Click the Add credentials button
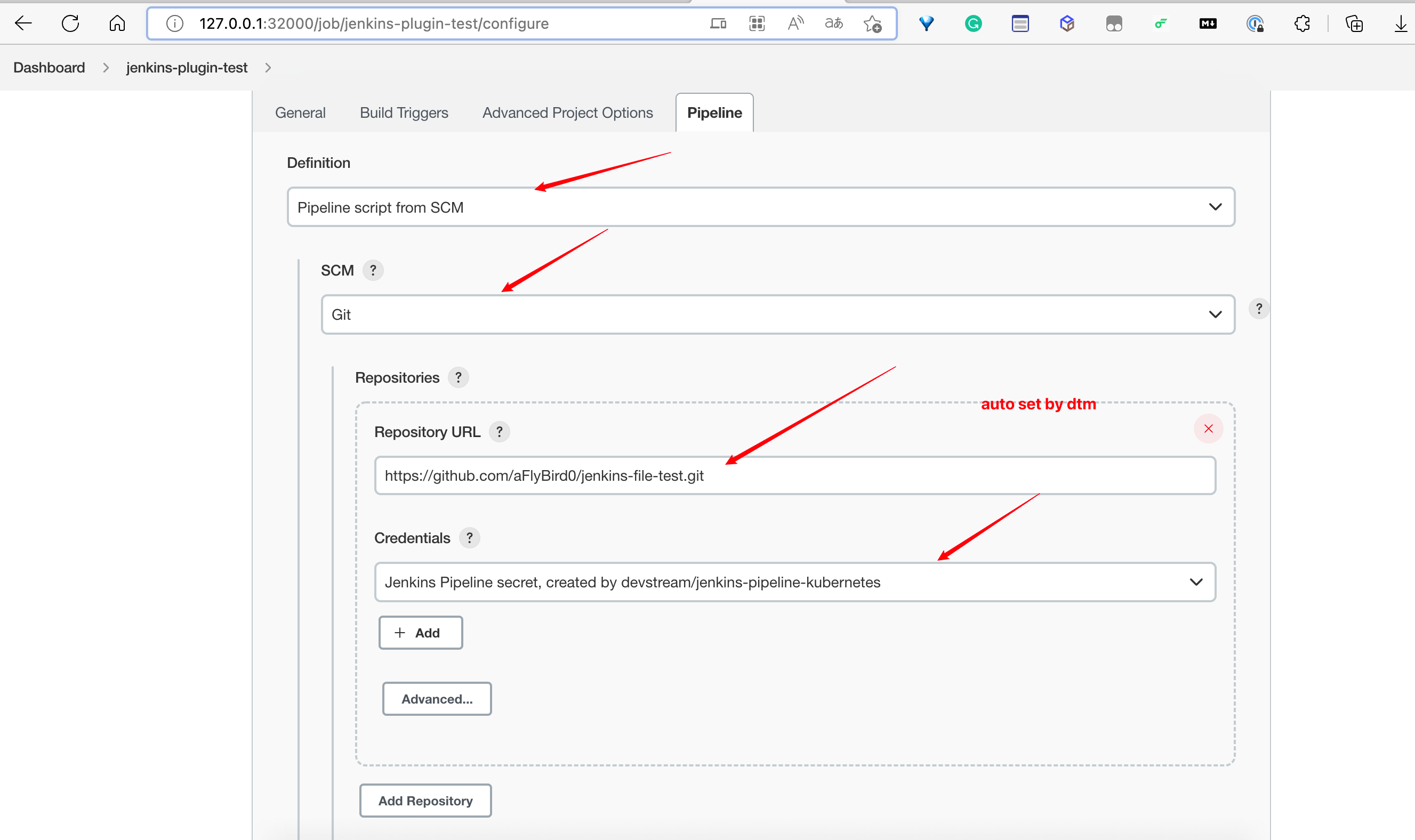This screenshot has height=840, width=1415. [x=420, y=633]
